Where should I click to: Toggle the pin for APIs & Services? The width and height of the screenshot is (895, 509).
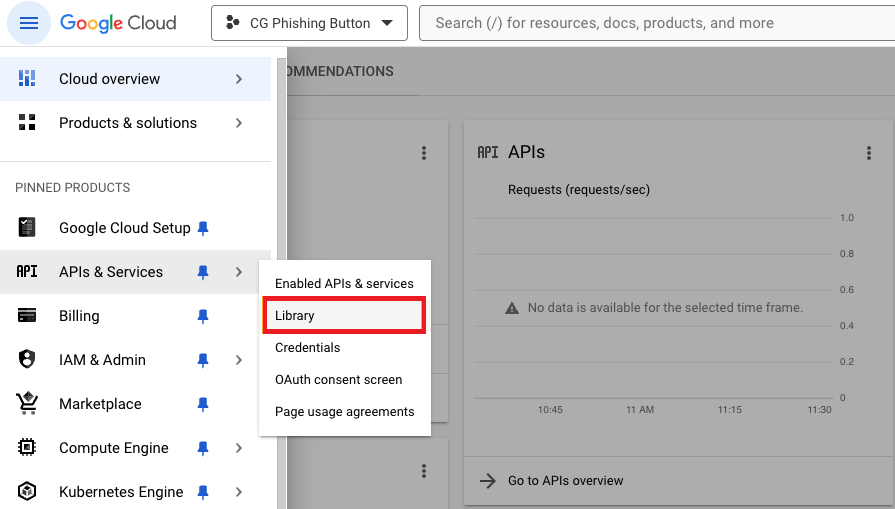[203, 272]
